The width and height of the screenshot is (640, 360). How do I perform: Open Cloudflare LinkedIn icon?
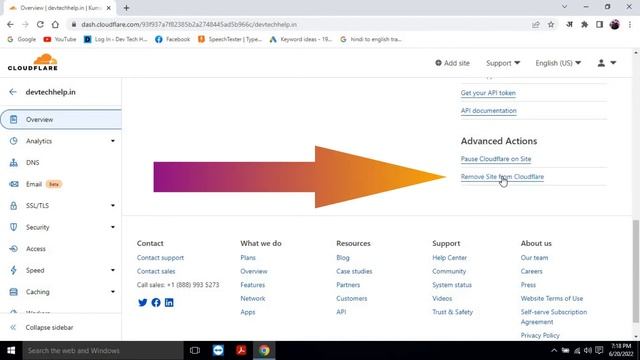[x=169, y=302]
